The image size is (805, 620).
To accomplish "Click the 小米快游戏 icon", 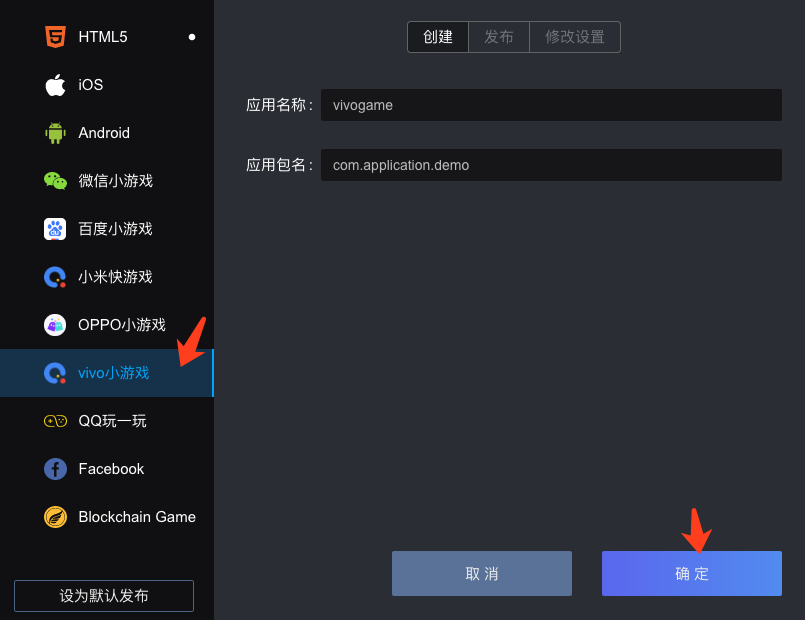I will pyautogui.click(x=55, y=277).
